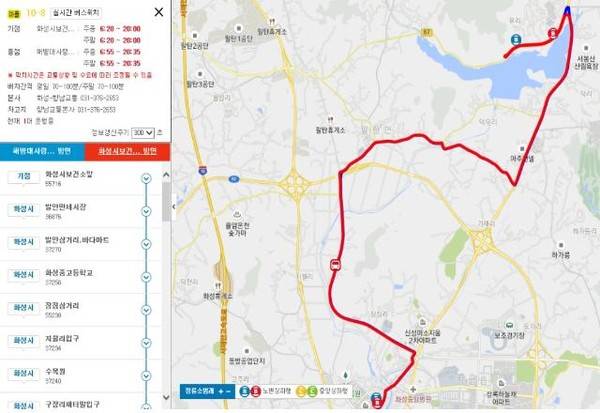This screenshot has height=413, width=600.
Task: Expand the 화성시보건소앞 stop details
Action: (x=146, y=179)
